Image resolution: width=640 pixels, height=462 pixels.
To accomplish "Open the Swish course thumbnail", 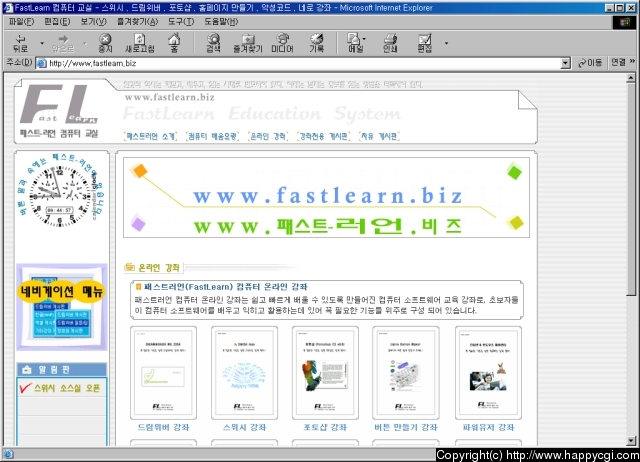I will [244, 373].
